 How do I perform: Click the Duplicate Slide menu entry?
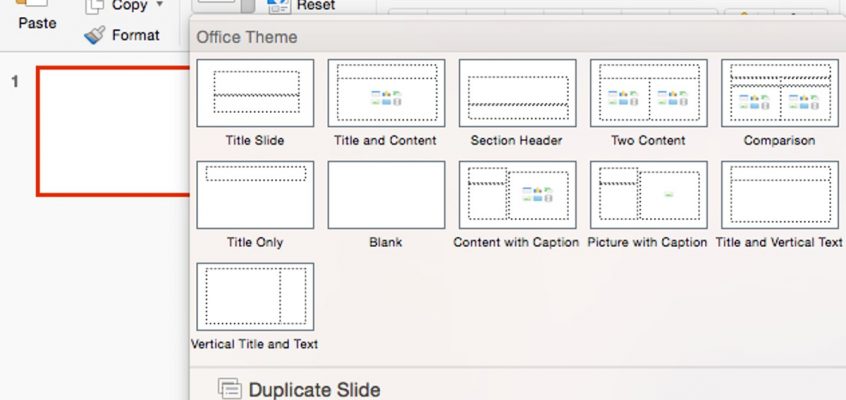[x=299, y=389]
